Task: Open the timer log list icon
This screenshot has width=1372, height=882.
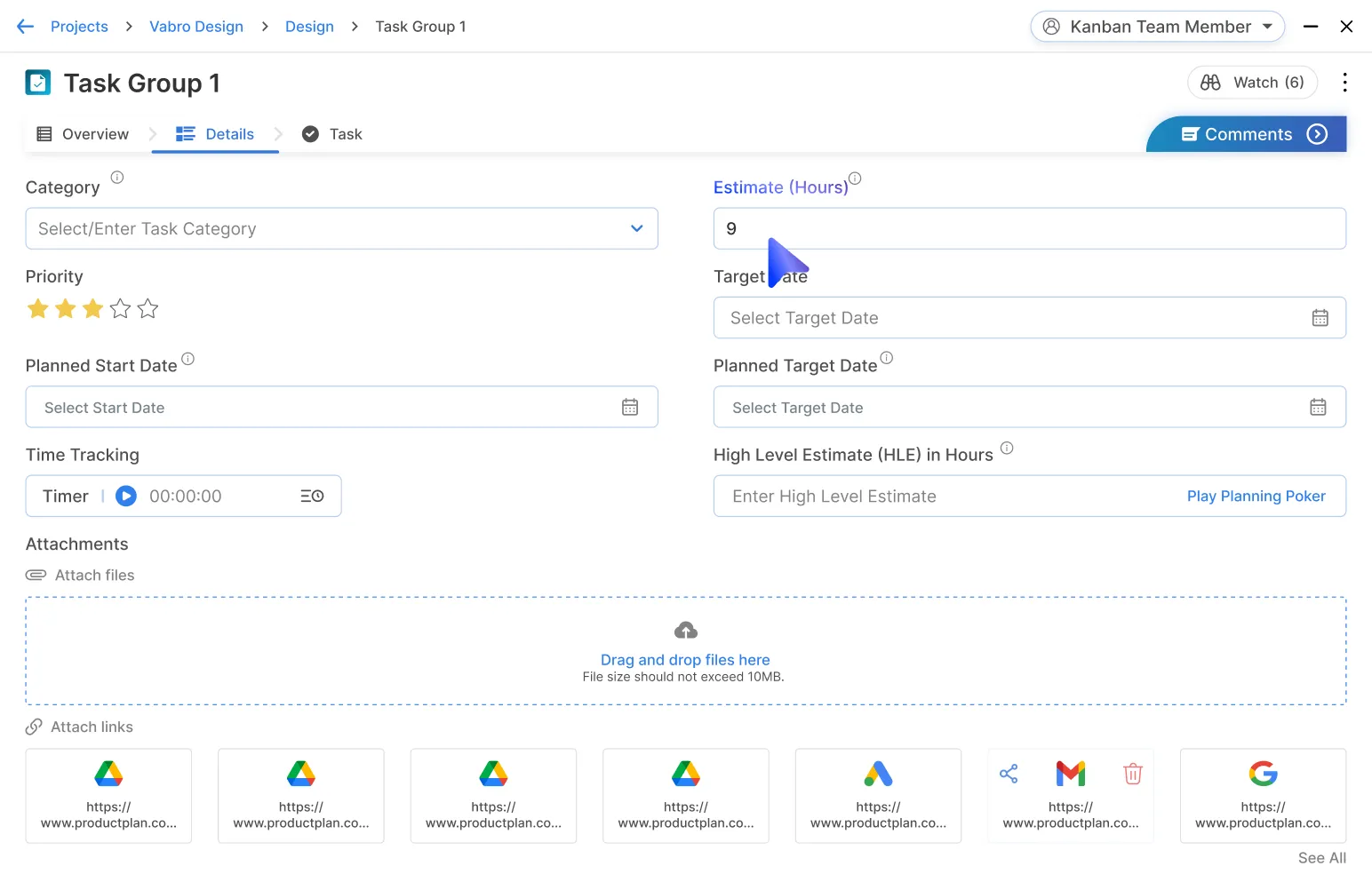Action: pyautogui.click(x=312, y=497)
